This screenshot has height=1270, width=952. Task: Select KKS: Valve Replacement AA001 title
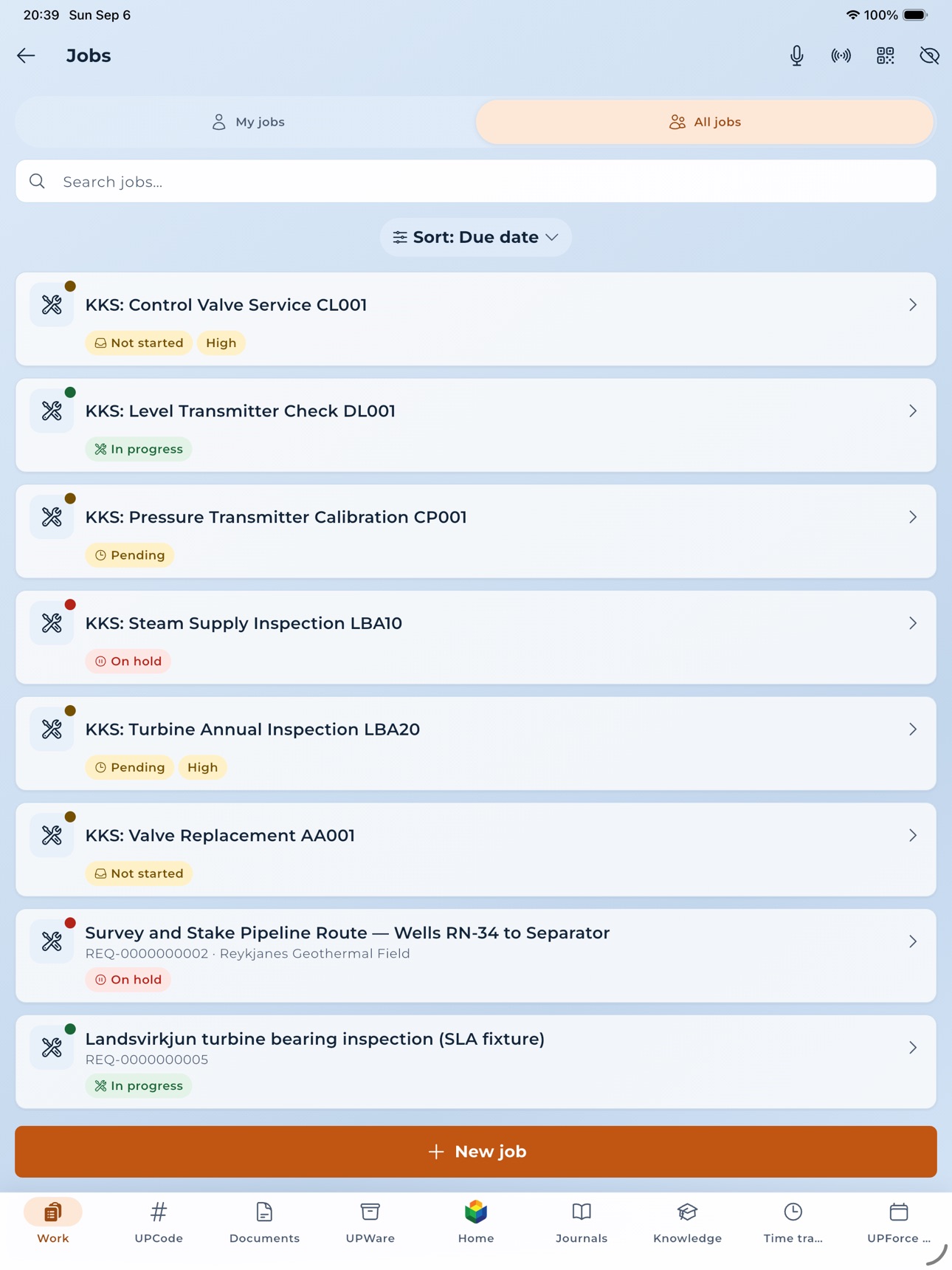click(220, 835)
